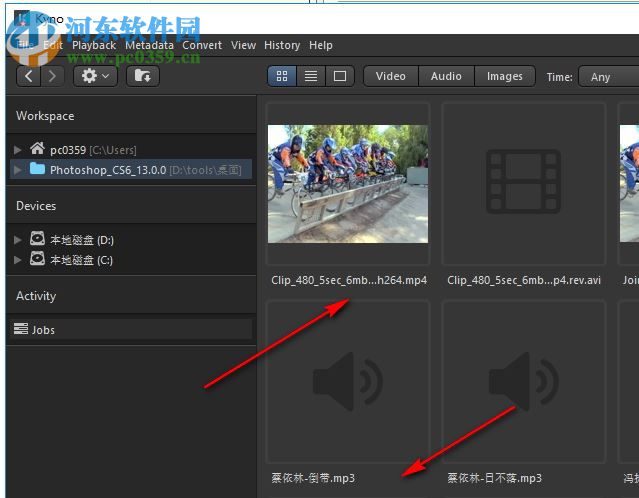Filter by Audio files

tap(446, 76)
